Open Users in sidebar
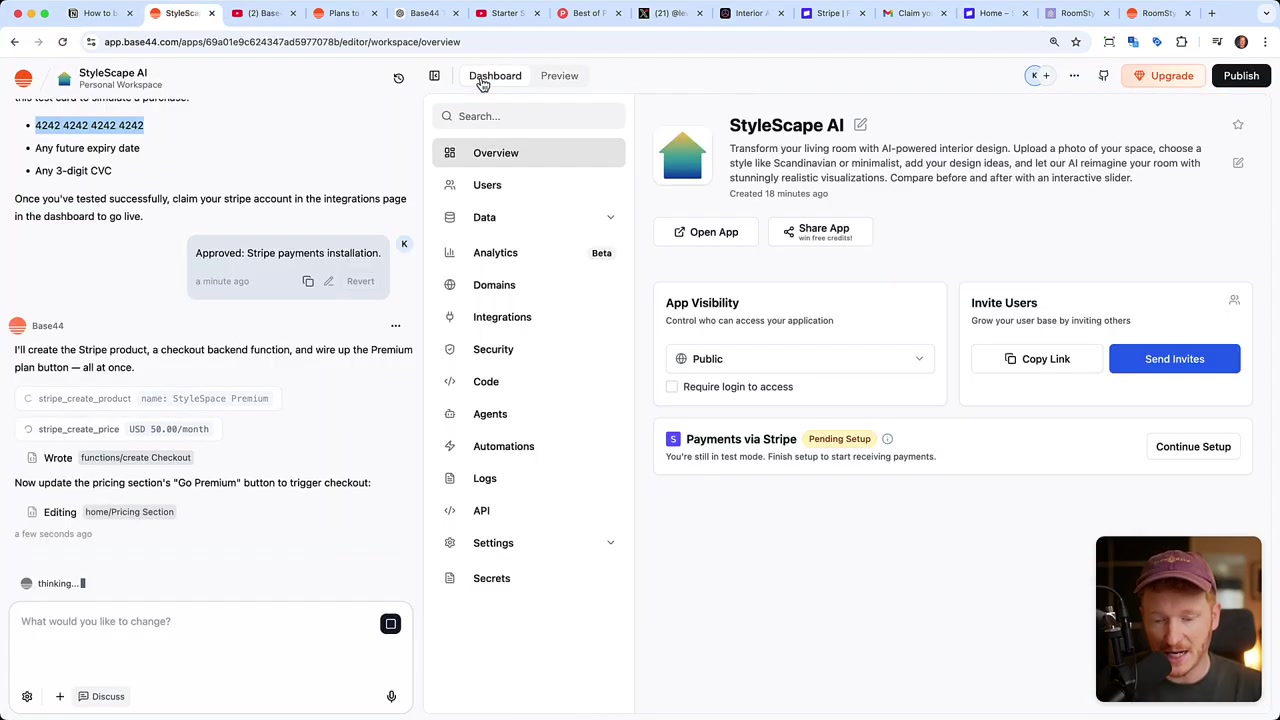The image size is (1280, 720). [529, 185]
